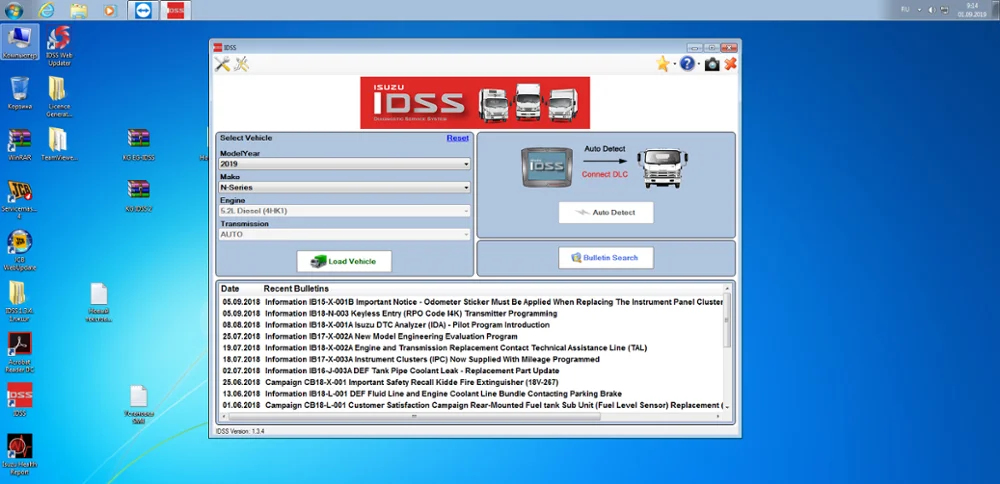This screenshot has width=1000, height=484.
Task: Click the white truck image in Auto Detect panel
Action: pyautogui.click(x=663, y=168)
